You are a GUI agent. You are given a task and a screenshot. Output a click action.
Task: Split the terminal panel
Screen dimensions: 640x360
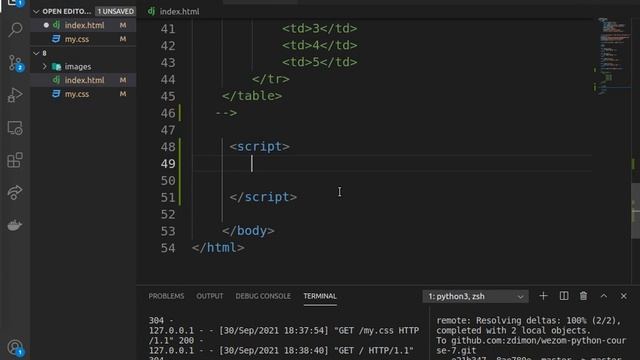pos(564,296)
